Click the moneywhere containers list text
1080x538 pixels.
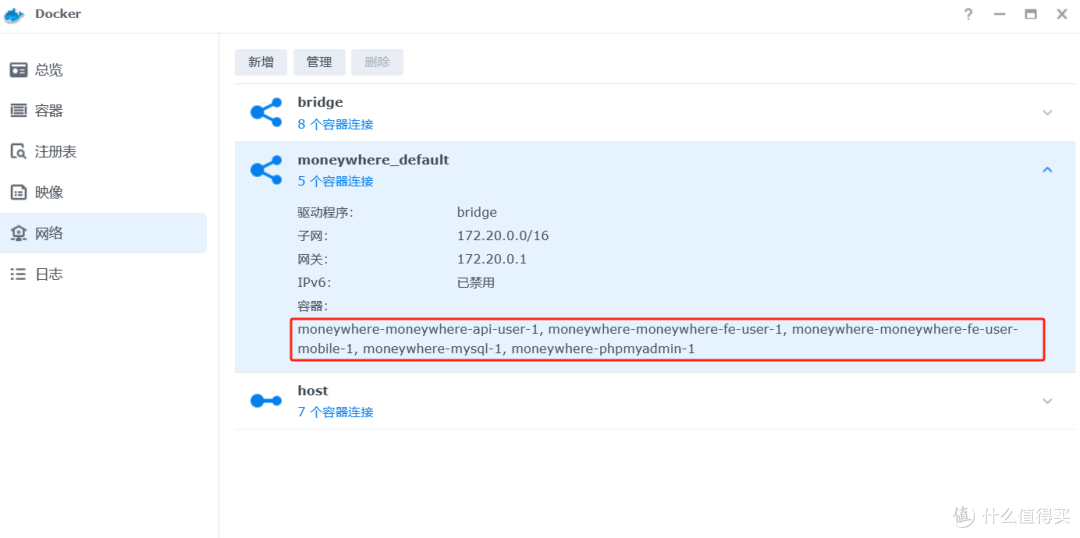click(658, 339)
